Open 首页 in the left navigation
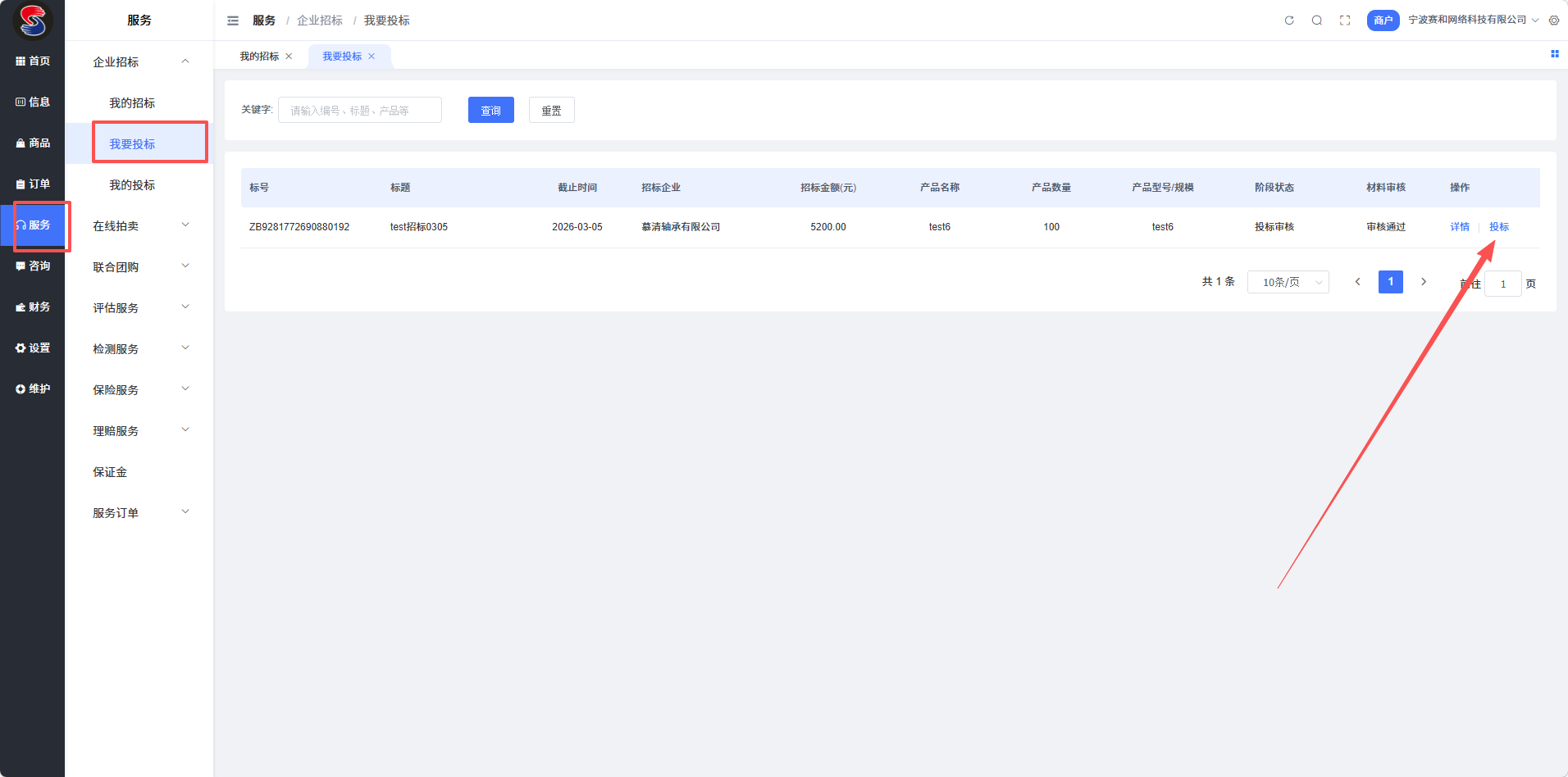1568x777 pixels. 33,61
